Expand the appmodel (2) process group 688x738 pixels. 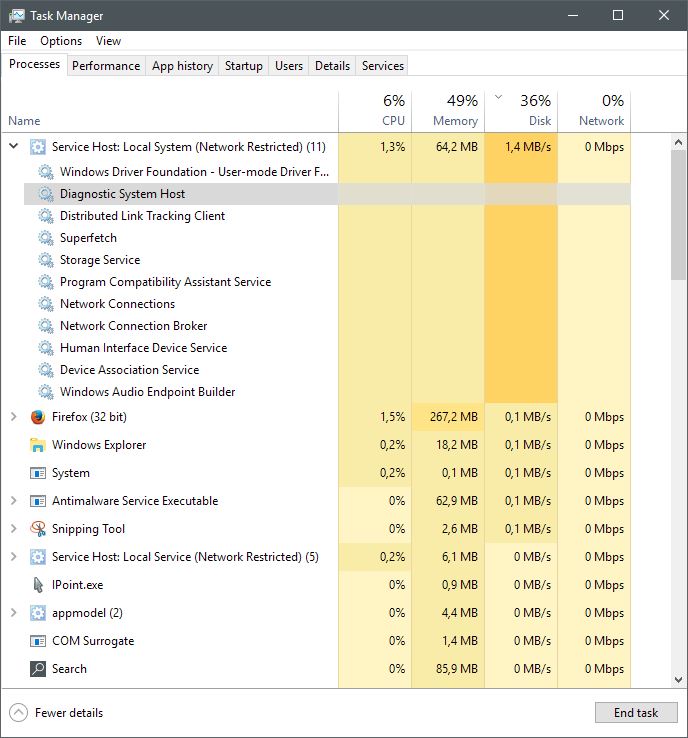click(x=14, y=613)
